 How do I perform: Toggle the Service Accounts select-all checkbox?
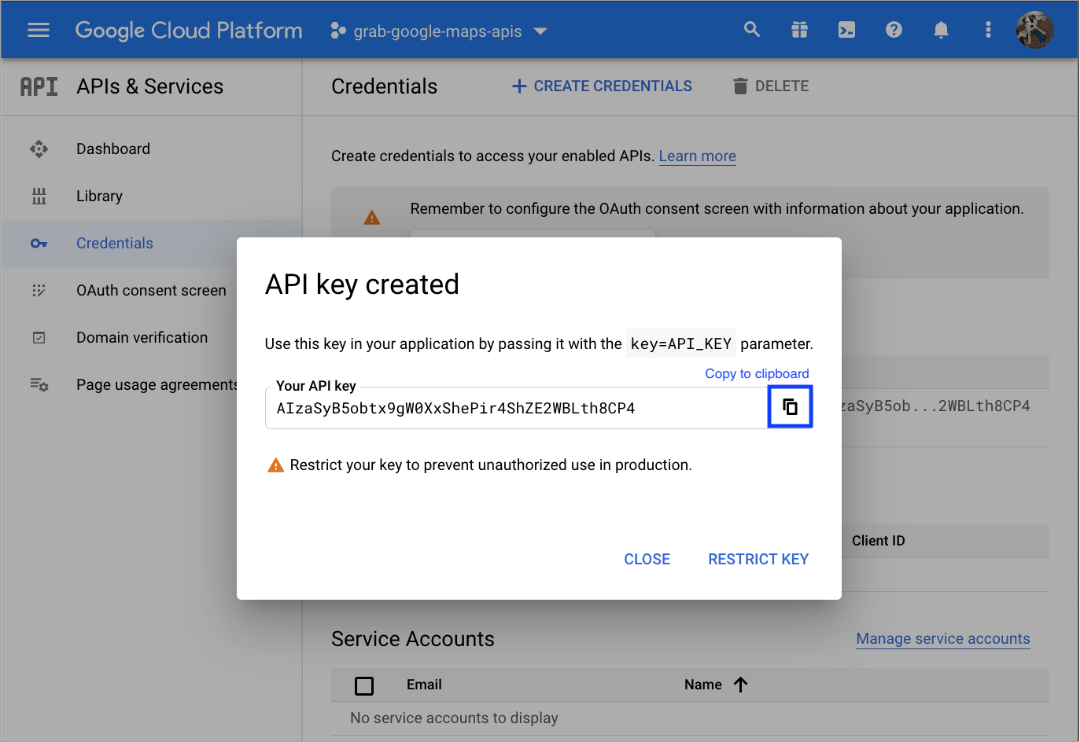tap(364, 686)
